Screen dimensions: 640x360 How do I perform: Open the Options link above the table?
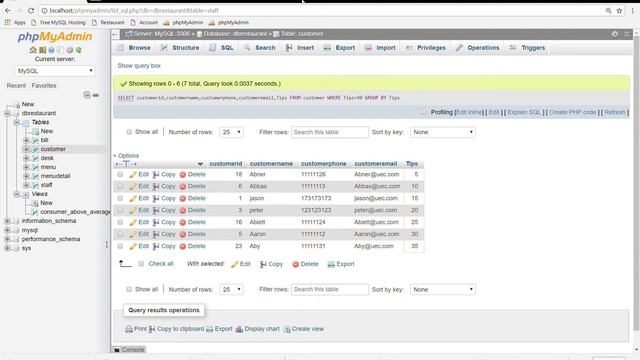pos(128,156)
